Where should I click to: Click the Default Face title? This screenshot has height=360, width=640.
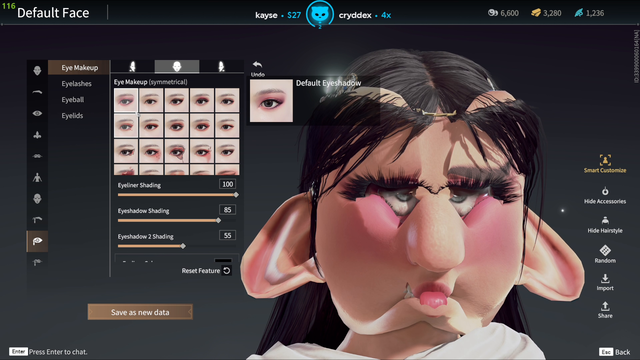53,13
